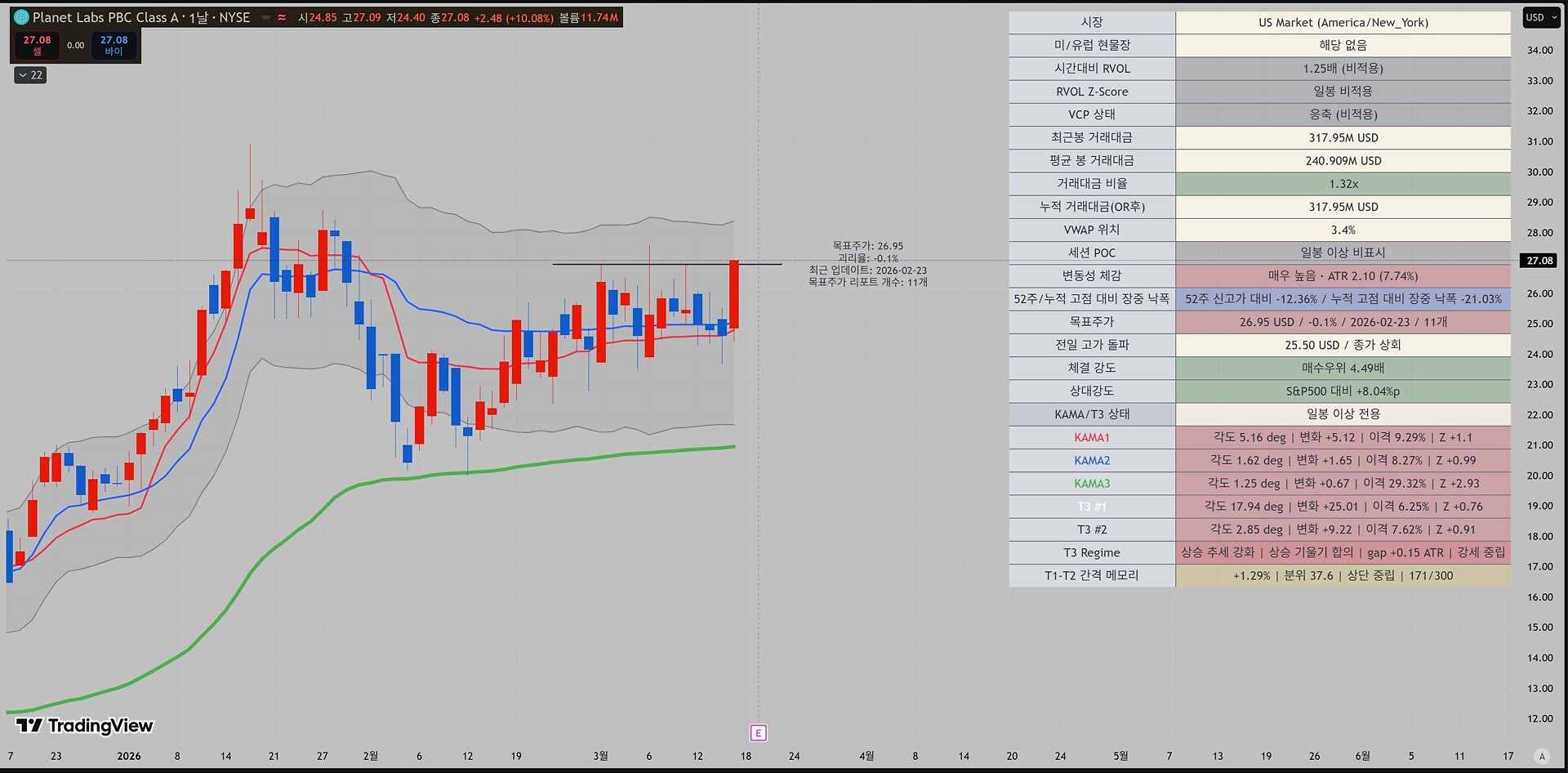Toggle the auto-scale 'A' button

[x=1542, y=756]
